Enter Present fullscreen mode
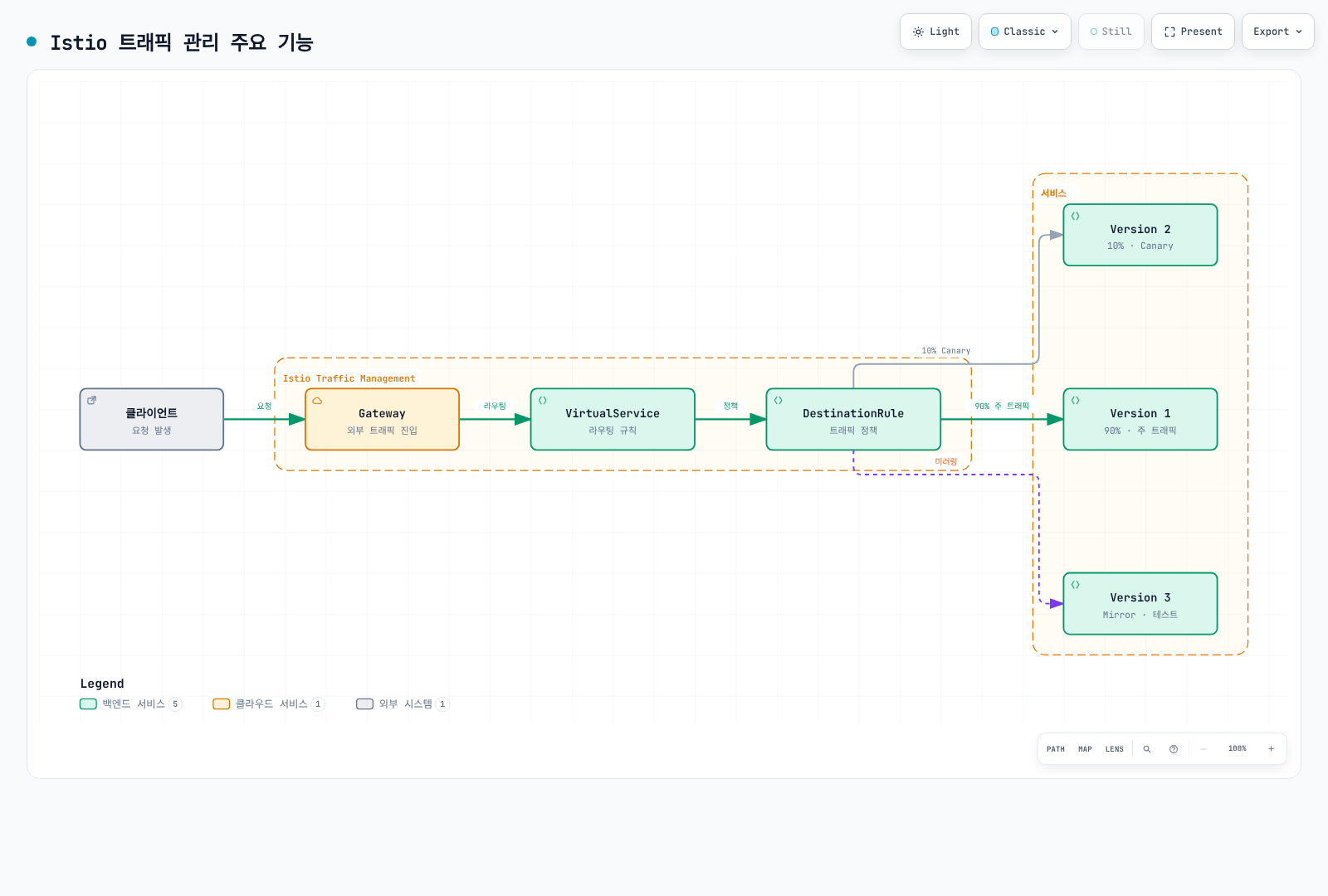Screen dimensions: 1328x896 (1193, 32)
